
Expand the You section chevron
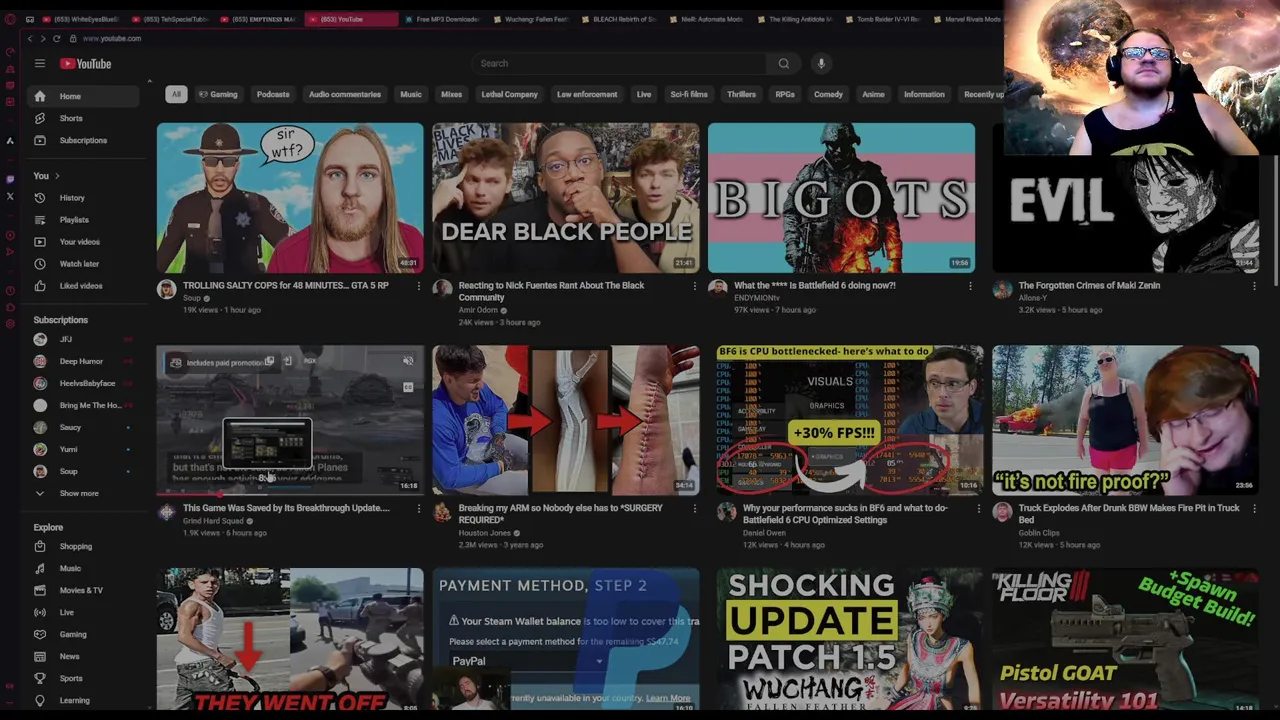point(58,176)
